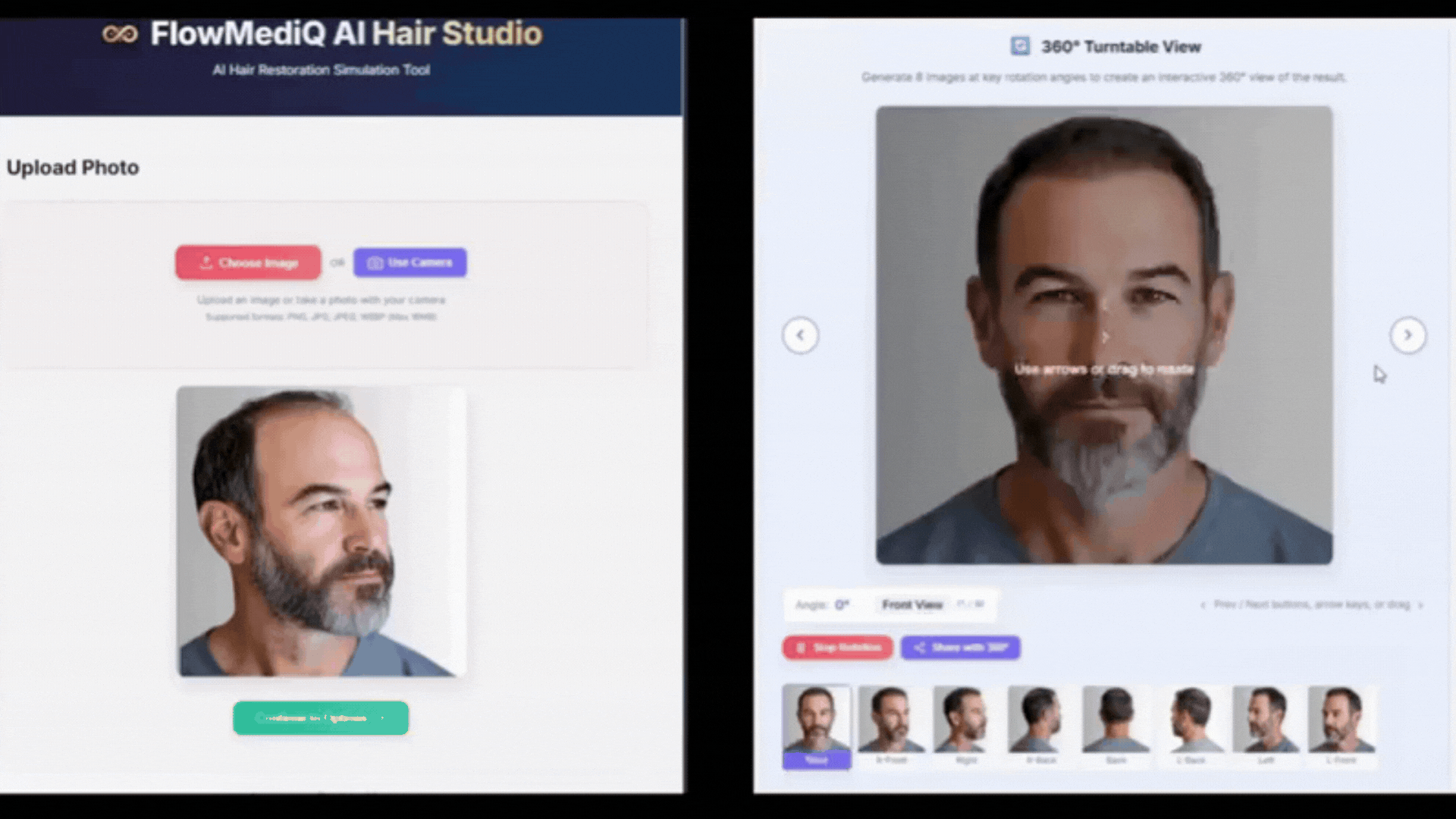Click the uploaded balding profile photo preview
Viewport: 1456px width, 819px height.
pyautogui.click(x=321, y=531)
